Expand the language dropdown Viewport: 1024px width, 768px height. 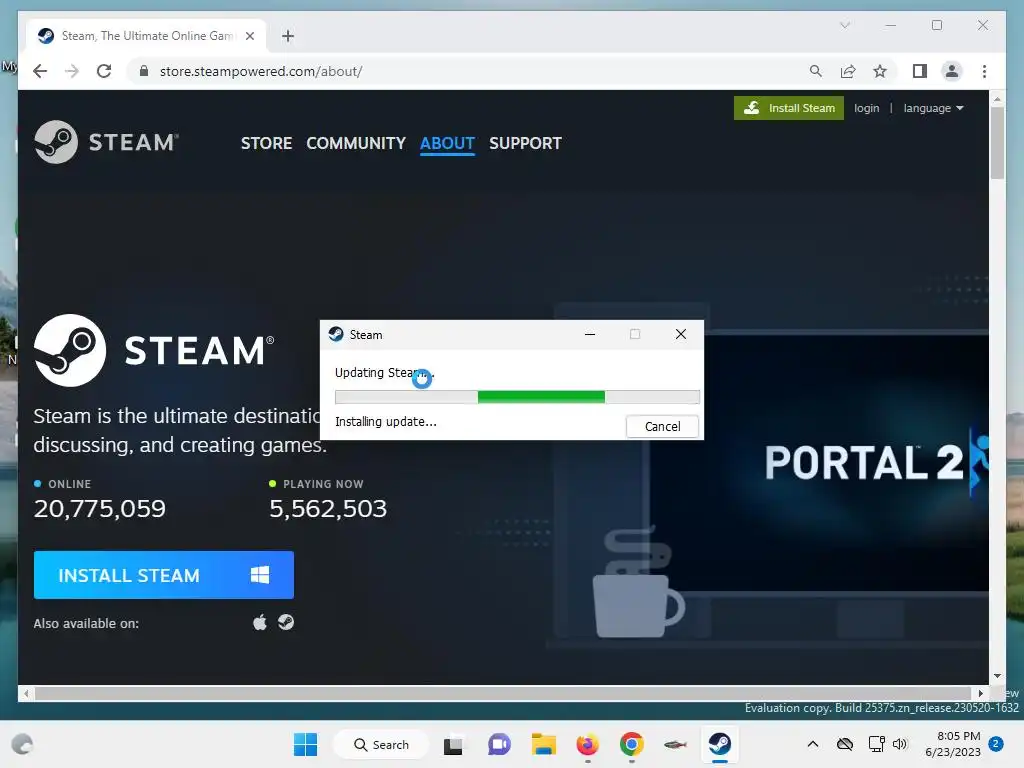coord(933,108)
